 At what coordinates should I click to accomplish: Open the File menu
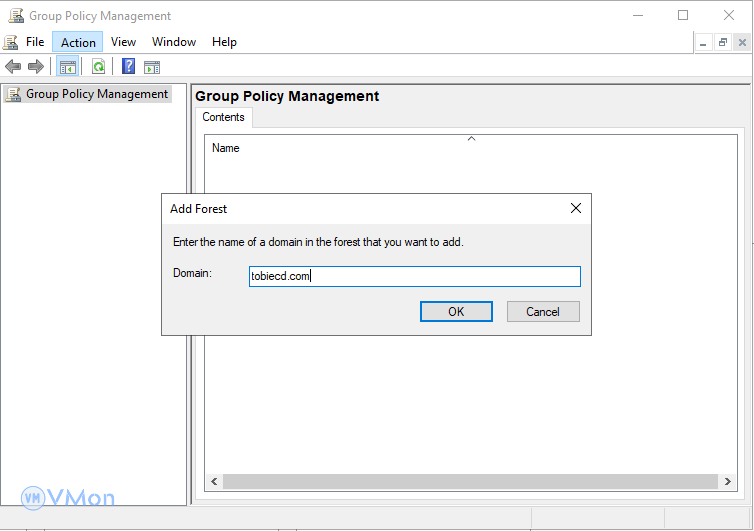coord(35,42)
